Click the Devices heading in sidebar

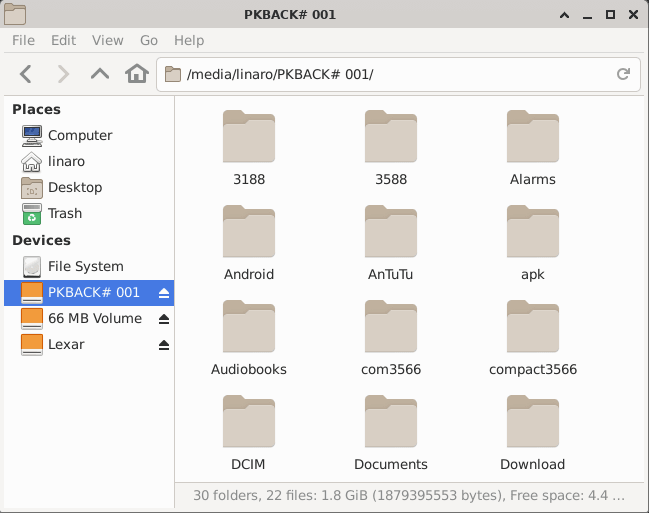[x=41, y=241]
